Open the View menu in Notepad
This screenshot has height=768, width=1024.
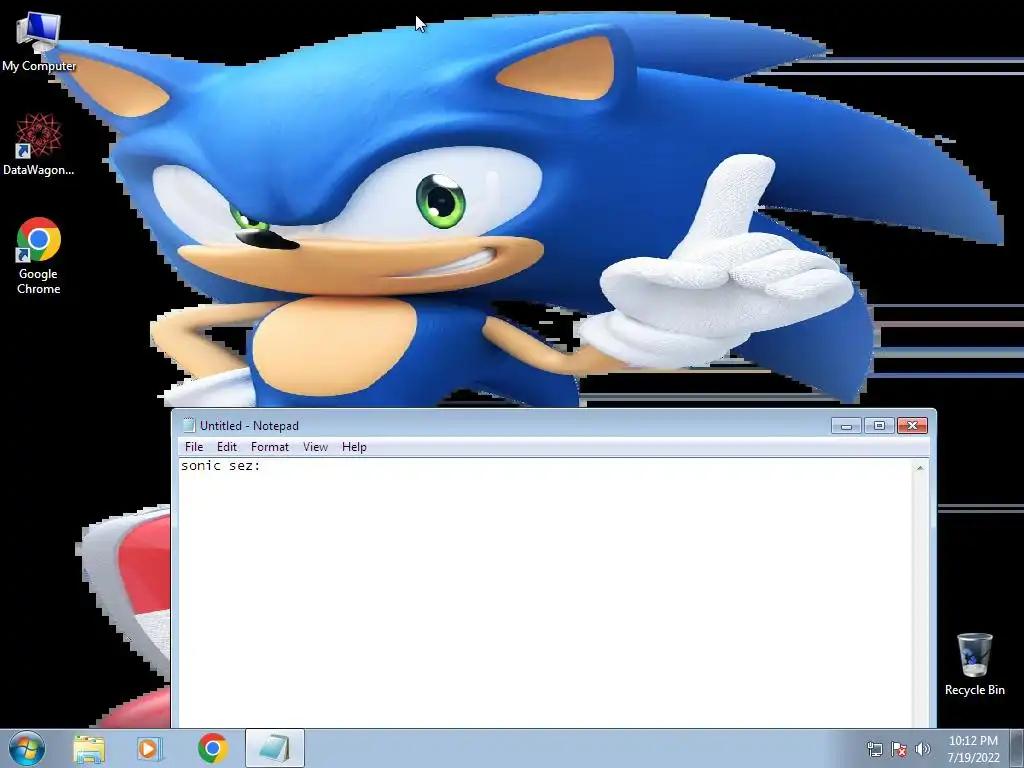click(315, 447)
